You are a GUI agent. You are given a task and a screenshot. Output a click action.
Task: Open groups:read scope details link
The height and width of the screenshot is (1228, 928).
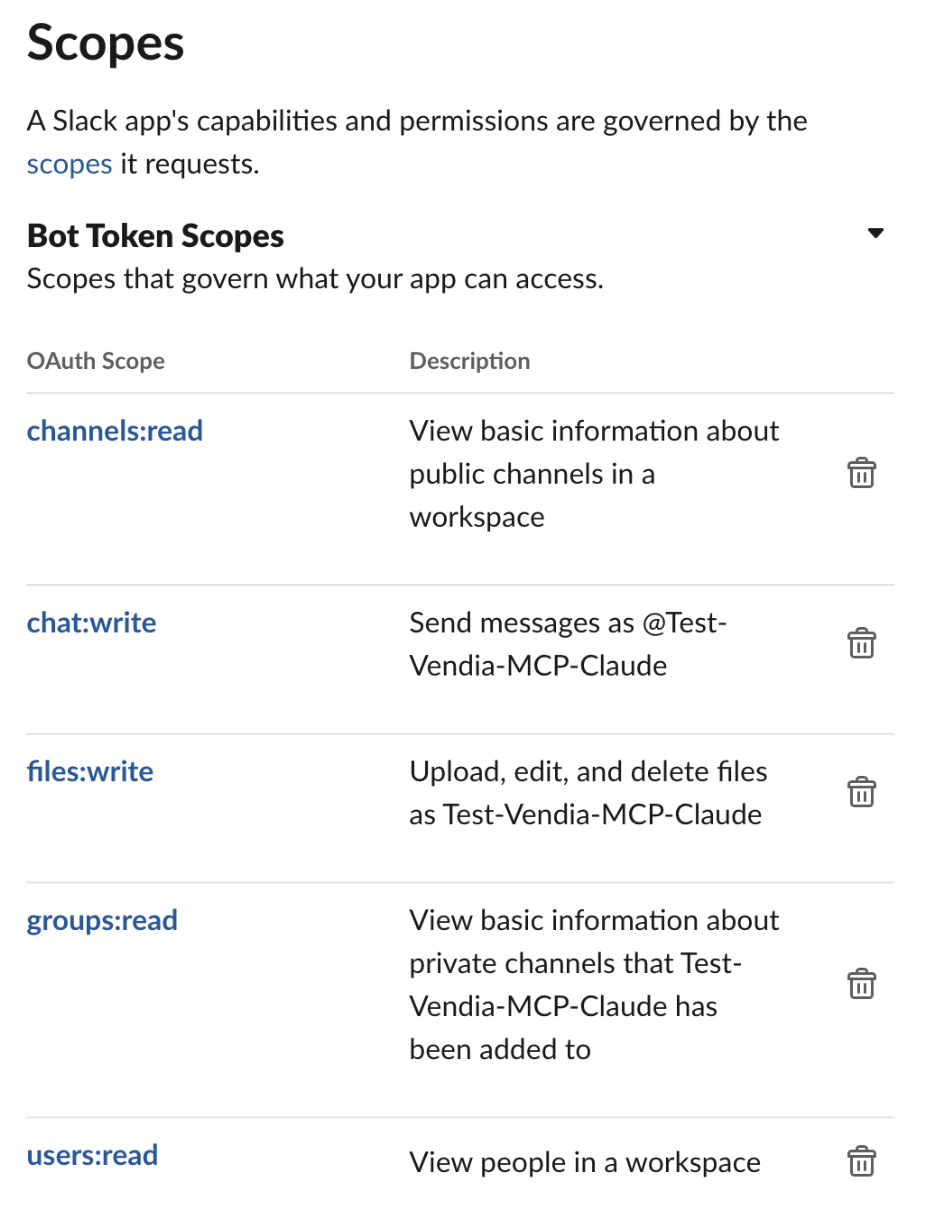click(x=102, y=920)
